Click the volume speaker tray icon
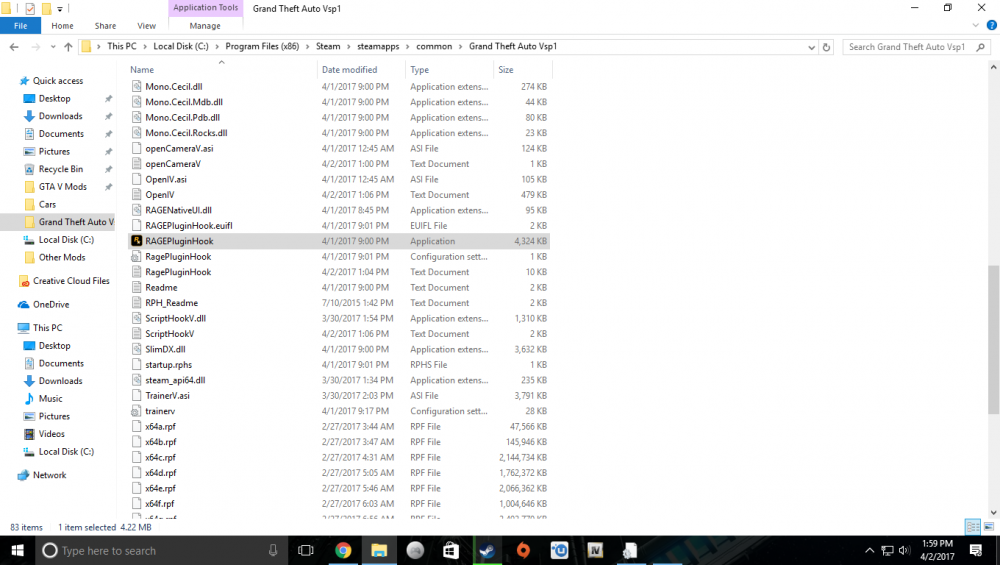This screenshot has width=1000, height=565. (x=904, y=550)
